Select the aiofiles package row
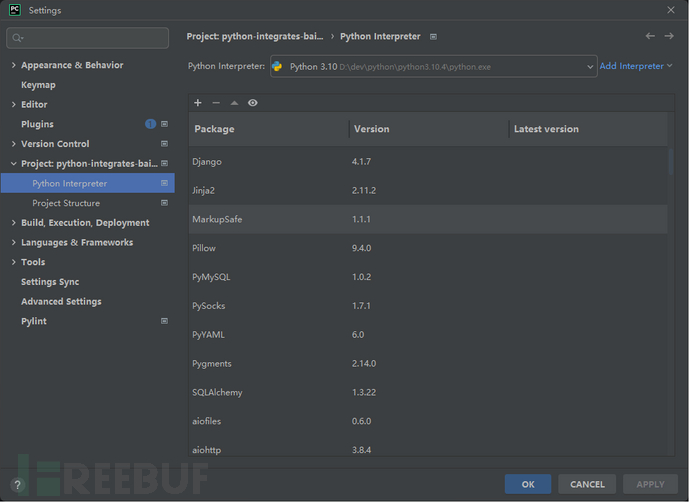Image resolution: width=690 pixels, height=503 pixels. coord(428,421)
